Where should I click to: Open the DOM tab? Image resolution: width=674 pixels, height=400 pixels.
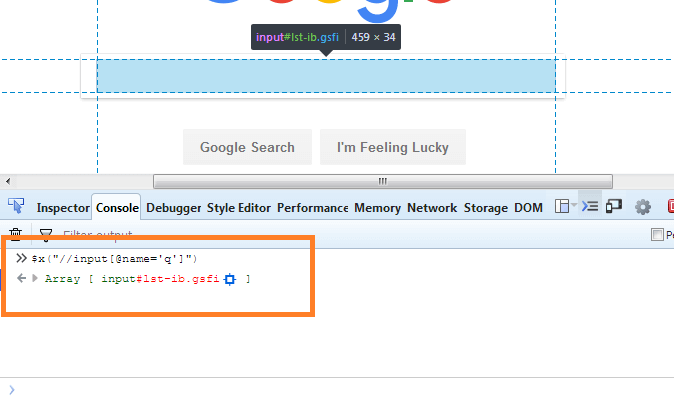(x=528, y=208)
